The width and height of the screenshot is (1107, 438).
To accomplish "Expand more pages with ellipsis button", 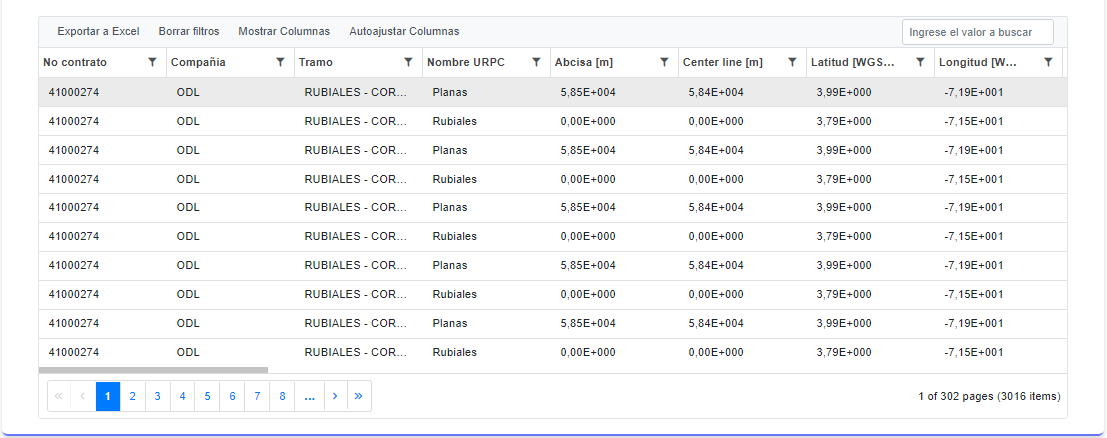I will pos(309,396).
